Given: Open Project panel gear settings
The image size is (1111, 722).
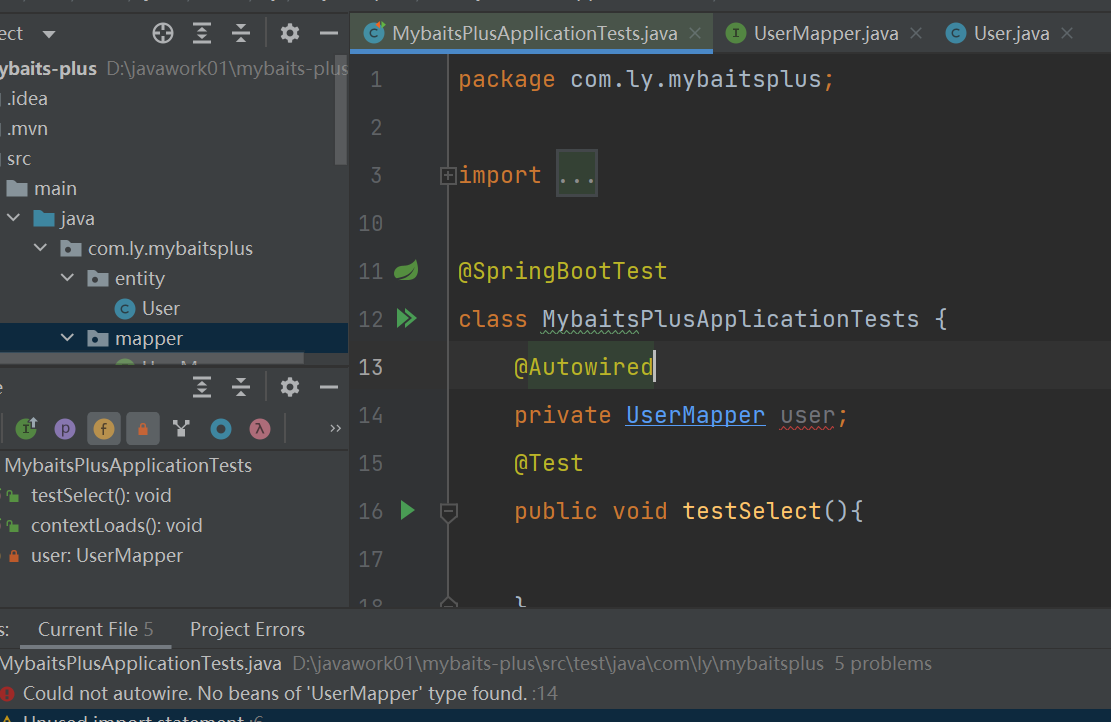Looking at the screenshot, I should pos(290,34).
